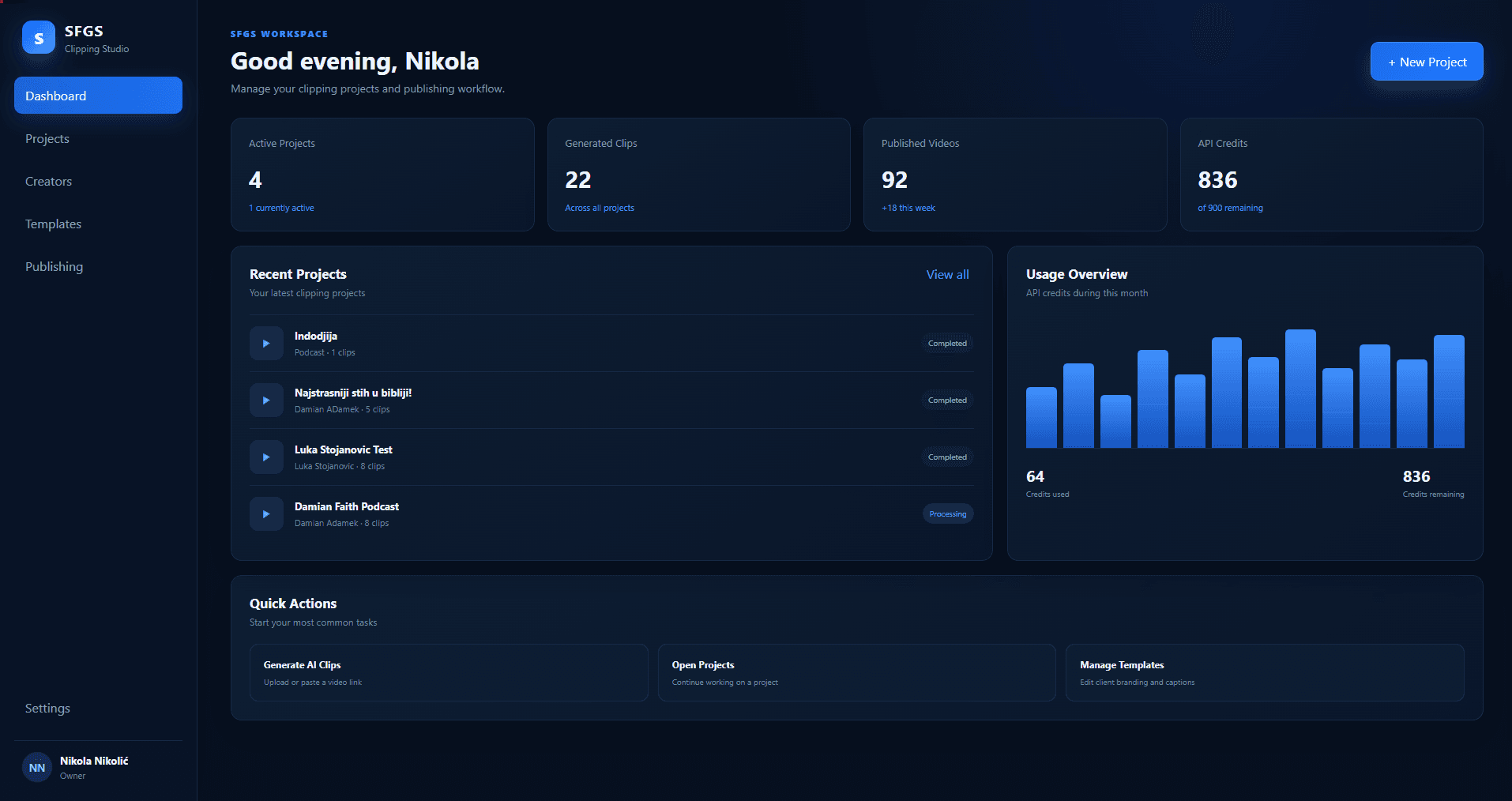Click the Open Projects quick action
The width and height of the screenshot is (1512, 801).
(x=857, y=672)
